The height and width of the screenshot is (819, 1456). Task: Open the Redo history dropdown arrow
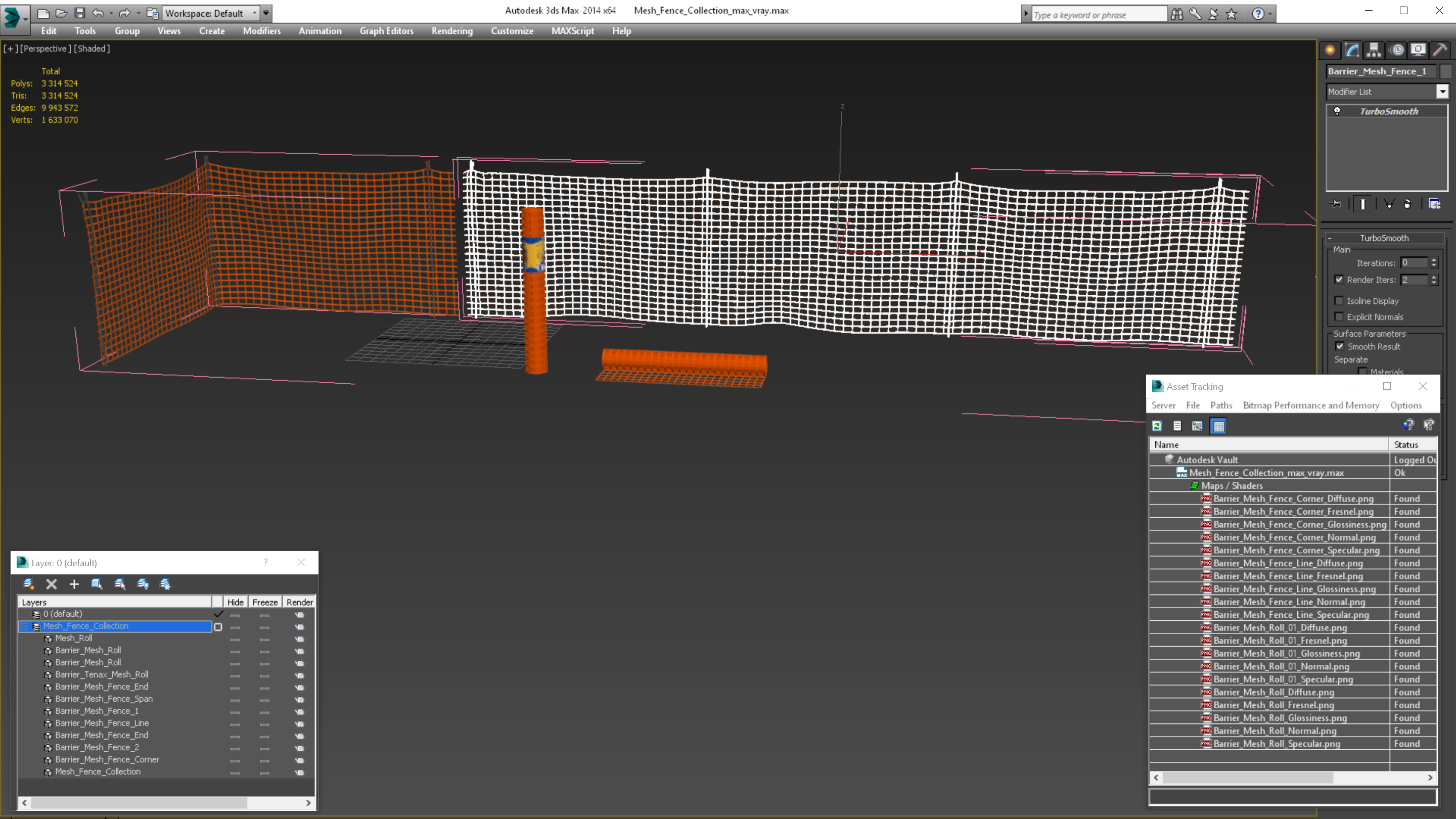(x=138, y=13)
